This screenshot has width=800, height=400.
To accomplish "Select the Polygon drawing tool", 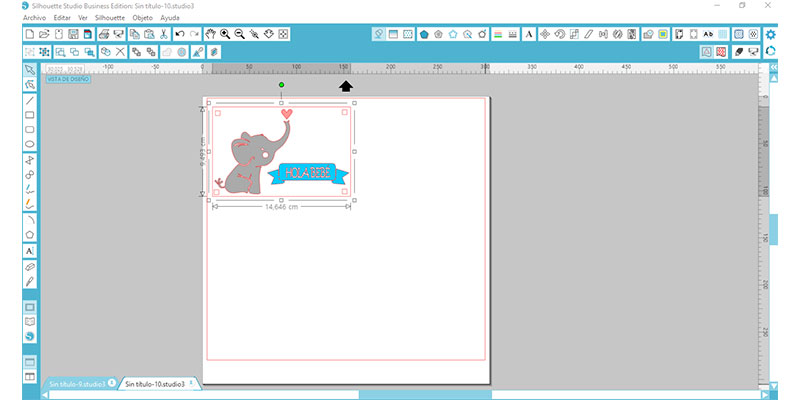I will coord(30,235).
